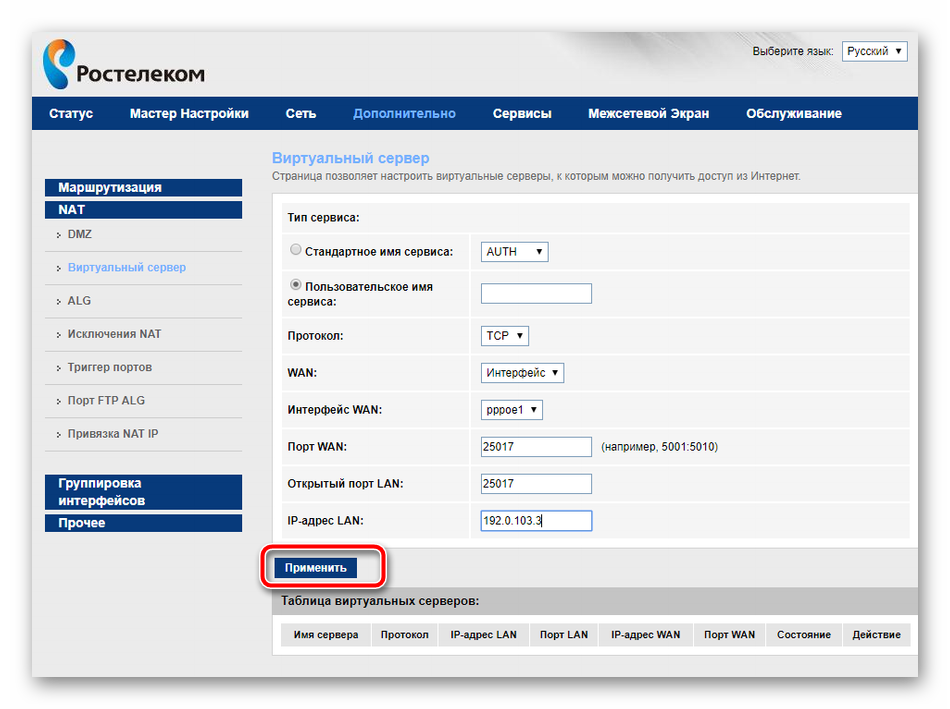Expand the WAN Интерфейс dropdown
The width and height of the screenshot is (950, 709).
522,373
